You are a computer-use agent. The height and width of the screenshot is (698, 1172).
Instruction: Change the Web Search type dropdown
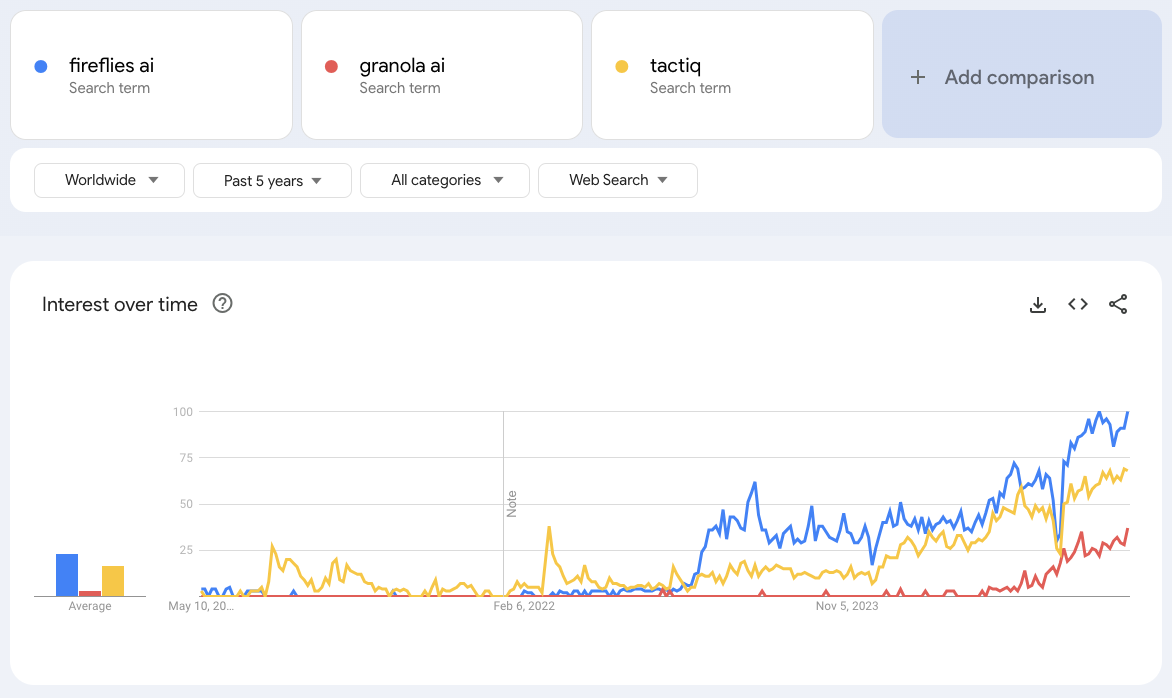click(x=617, y=180)
